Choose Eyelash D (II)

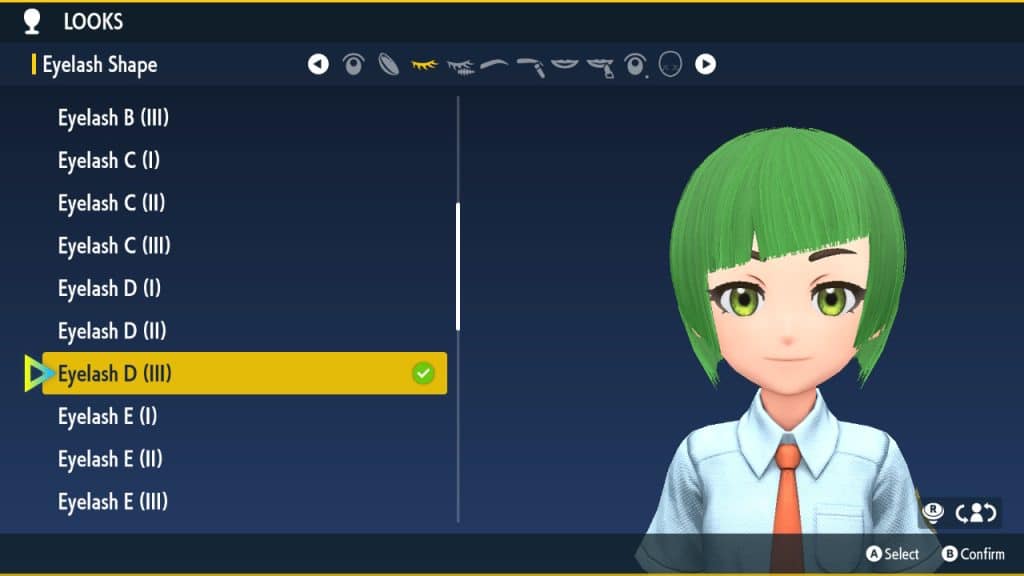tap(112, 331)
